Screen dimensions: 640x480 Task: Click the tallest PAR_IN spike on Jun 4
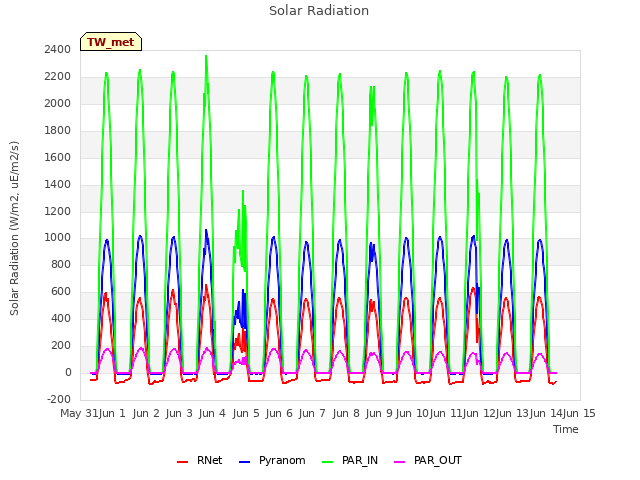[x=206, y=56]
